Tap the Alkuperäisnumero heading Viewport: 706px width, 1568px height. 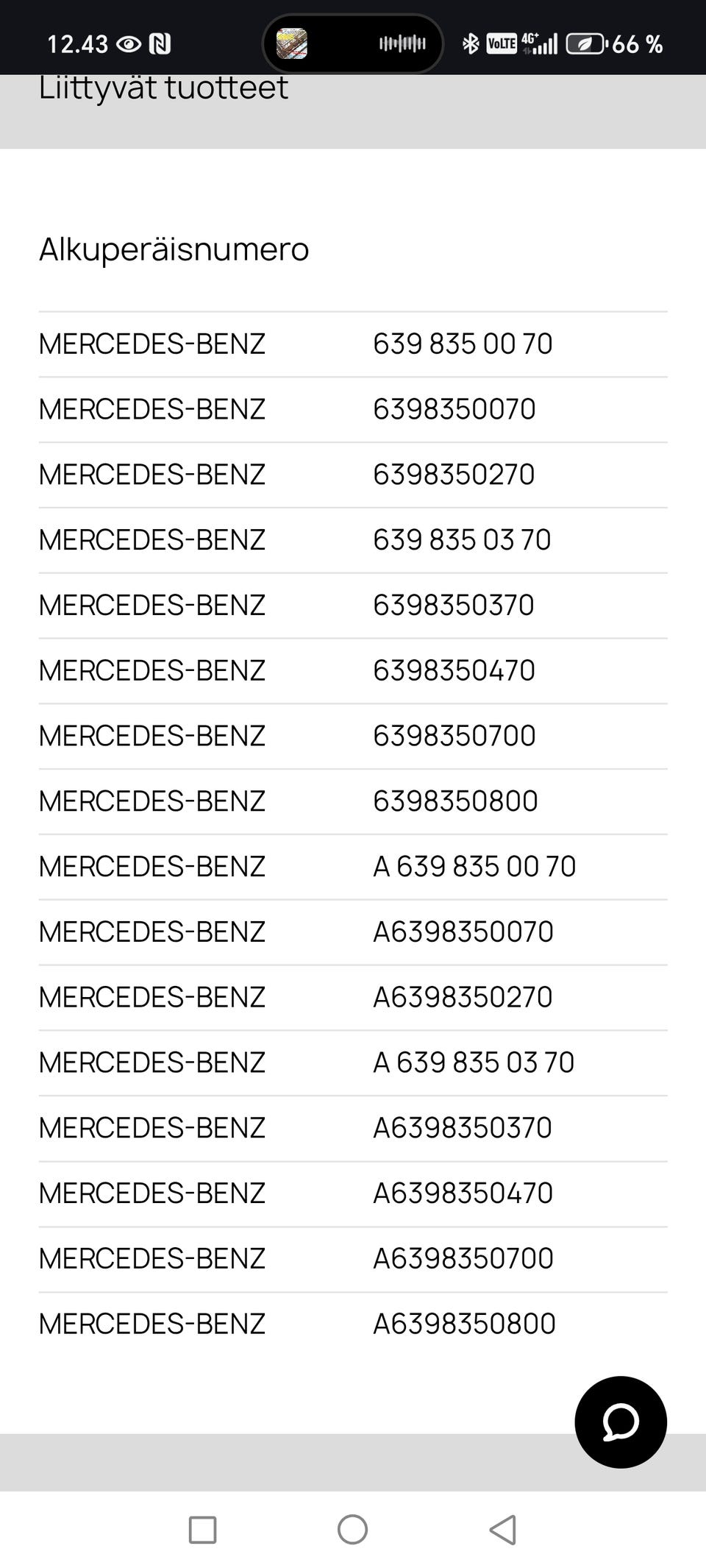pyautogui.click(x=174, y=249)
